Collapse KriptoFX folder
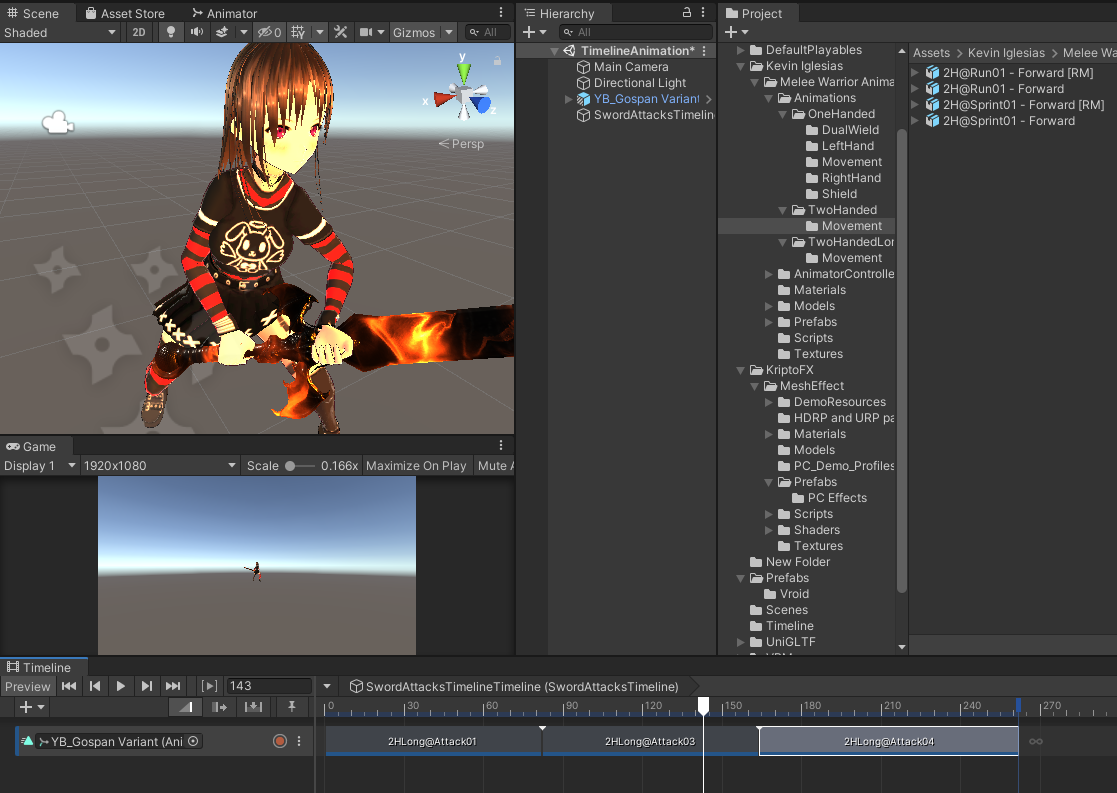Screen dimensions: 1117x793 coord(741,370)
